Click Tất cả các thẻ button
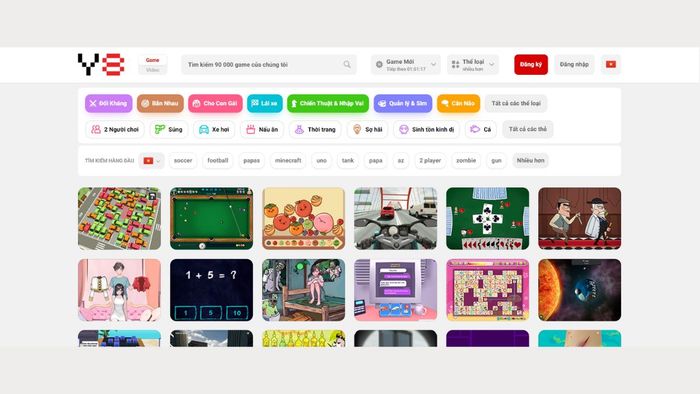Screen dimensions: 700x394 click(528, 129)
